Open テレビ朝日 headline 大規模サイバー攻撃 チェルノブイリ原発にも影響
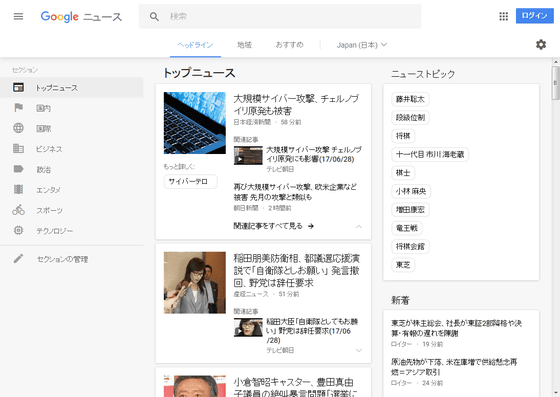The width and height of the screenshot is (560, 397). (314, 154)
